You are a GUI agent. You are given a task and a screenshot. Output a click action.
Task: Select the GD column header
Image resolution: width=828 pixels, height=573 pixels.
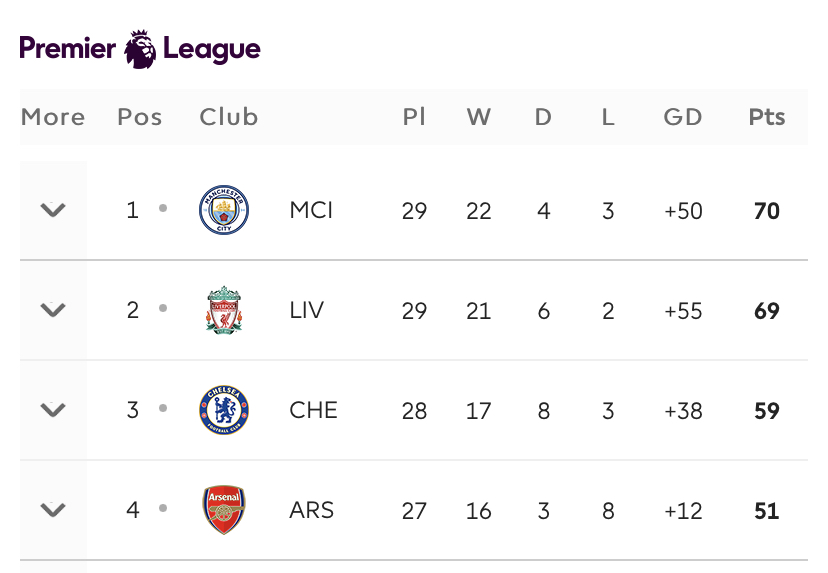pos(683,117)
